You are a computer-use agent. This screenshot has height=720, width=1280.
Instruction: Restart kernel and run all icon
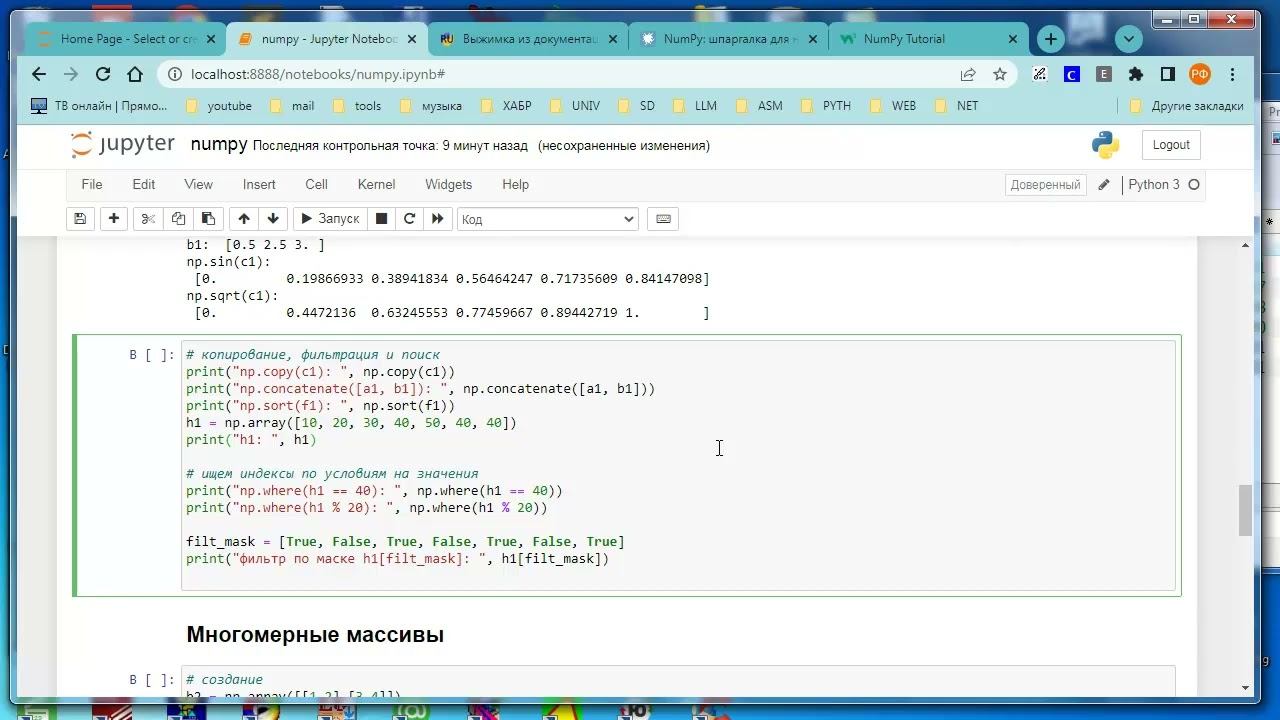click(x=437, y=219)
